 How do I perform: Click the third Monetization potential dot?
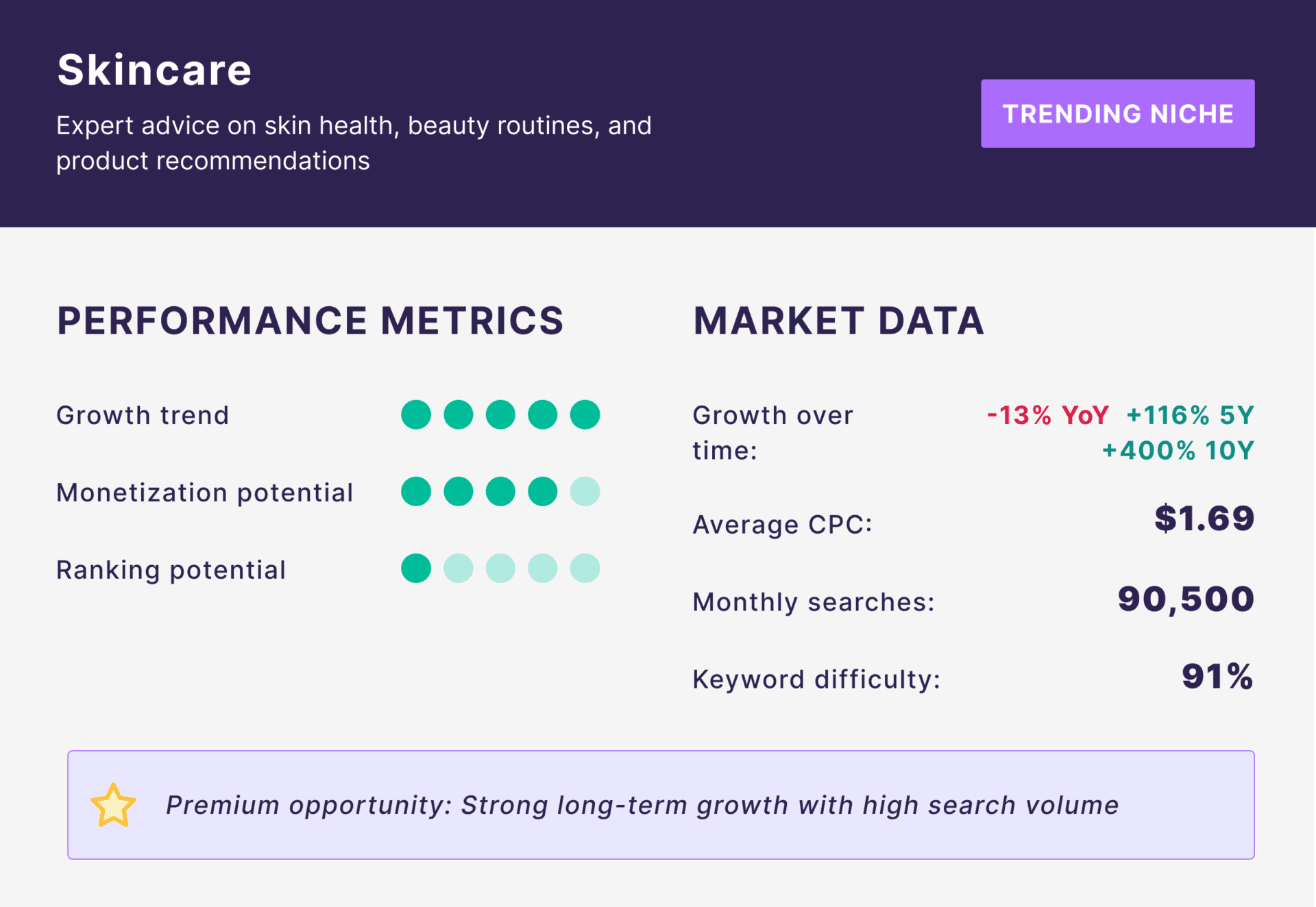[x=500, y=492]
